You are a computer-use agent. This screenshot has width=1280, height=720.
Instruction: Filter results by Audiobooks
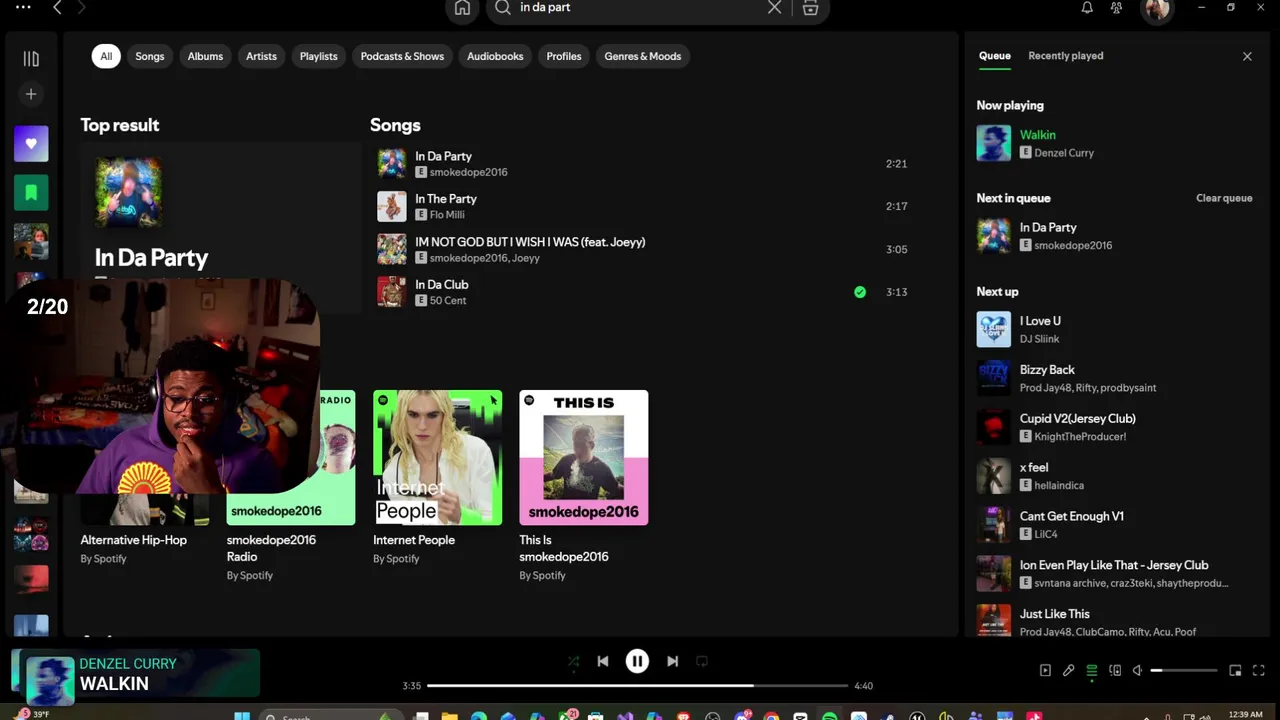pyautogui.click(x=495, y=56)
